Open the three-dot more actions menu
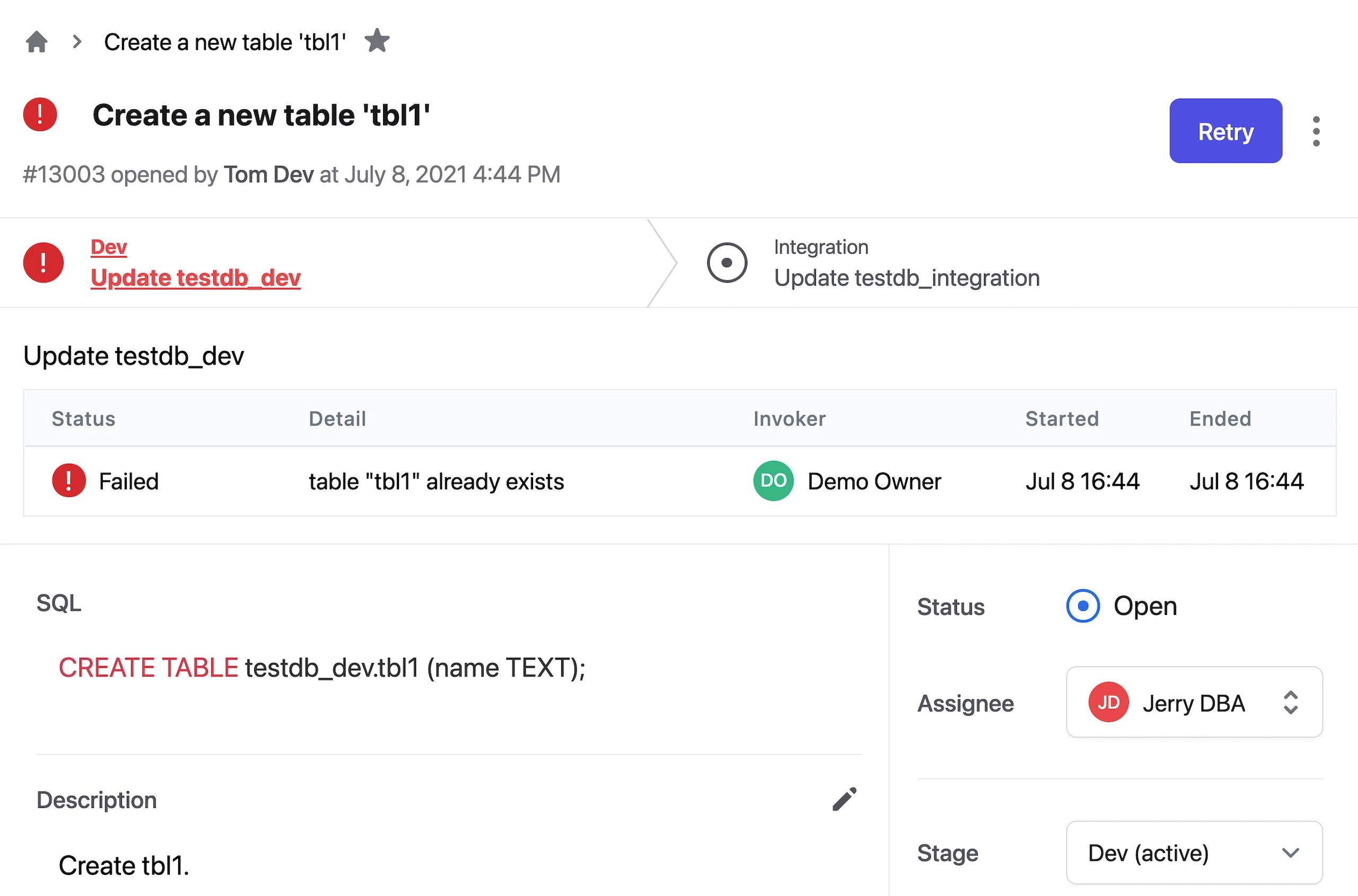 point(1316,131)
